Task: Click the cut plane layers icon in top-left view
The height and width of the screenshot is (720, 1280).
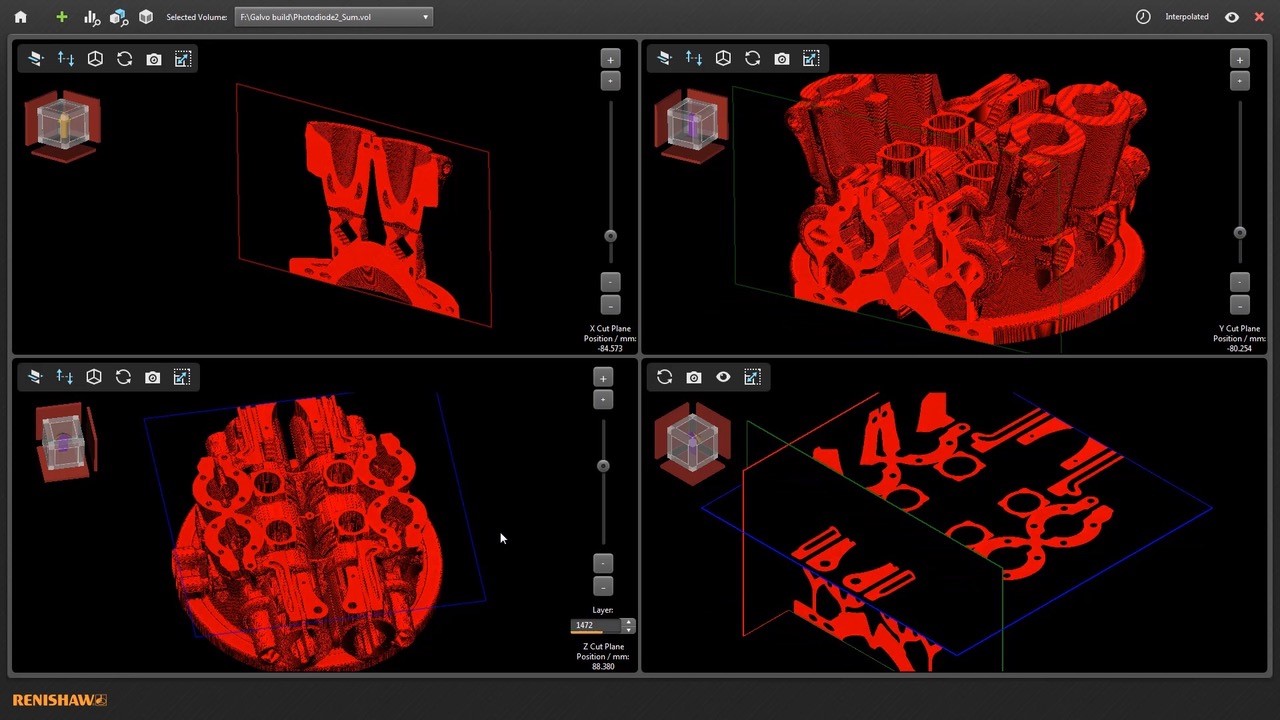Action: tap(36, 60)
